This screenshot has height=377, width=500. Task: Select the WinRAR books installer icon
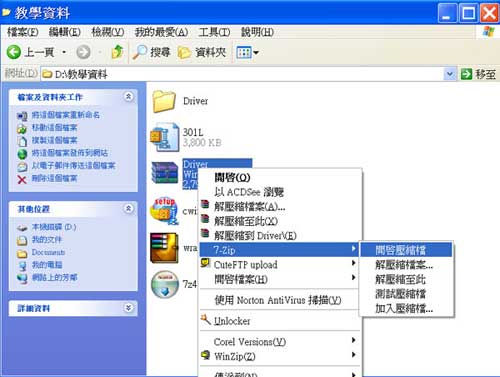click(x=164, y=248)
